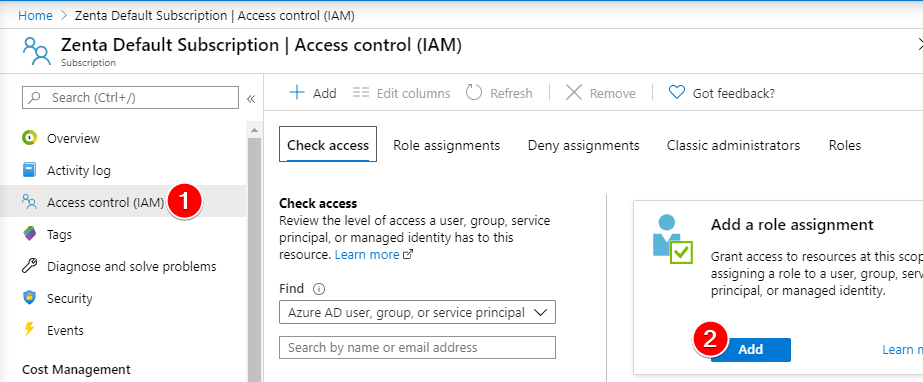
Task: Focus the Search (Ctrl+/) field
Action: pyautogui.click(x=130, y=97)
